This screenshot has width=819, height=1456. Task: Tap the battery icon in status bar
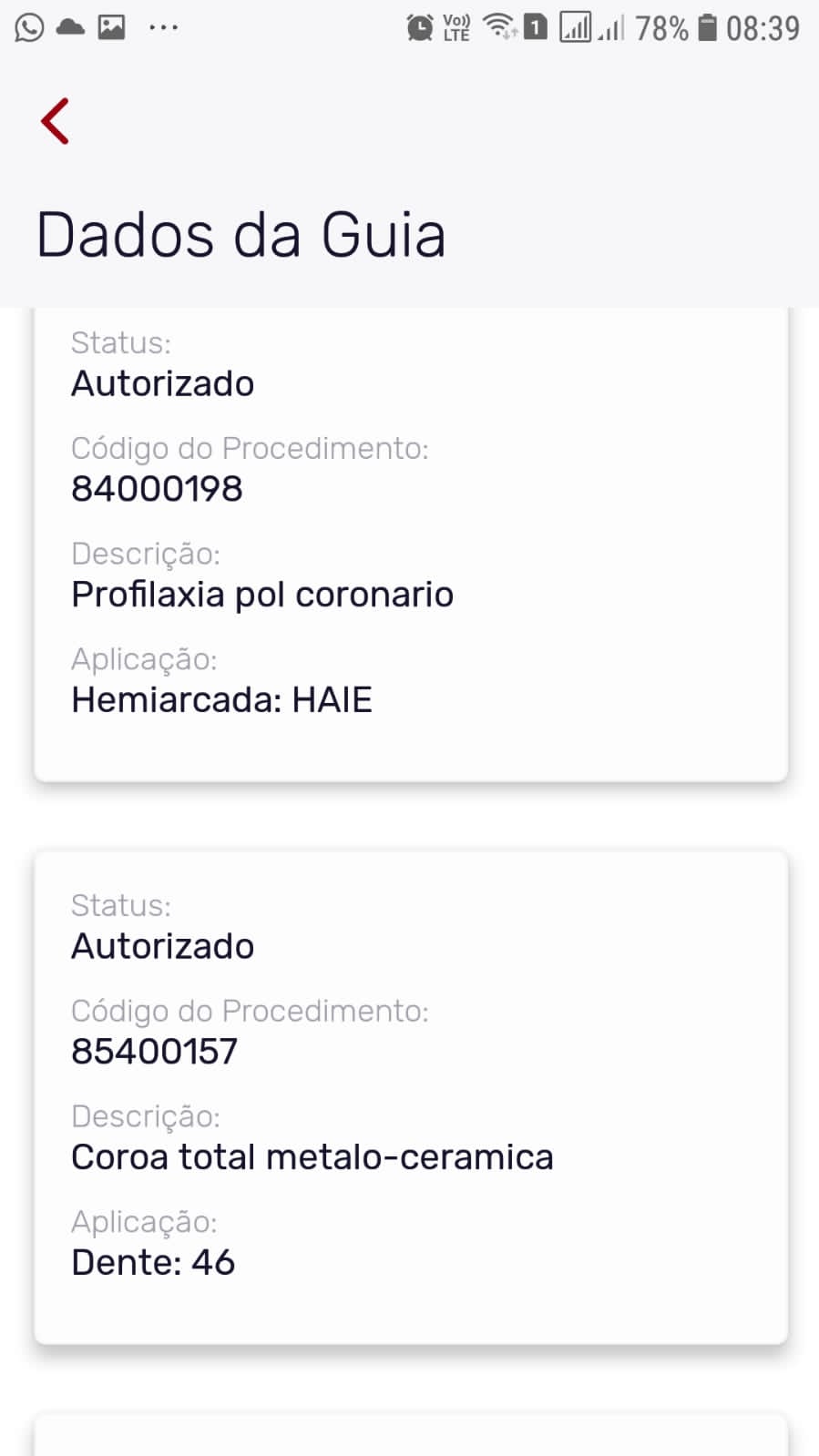(707, 28)
